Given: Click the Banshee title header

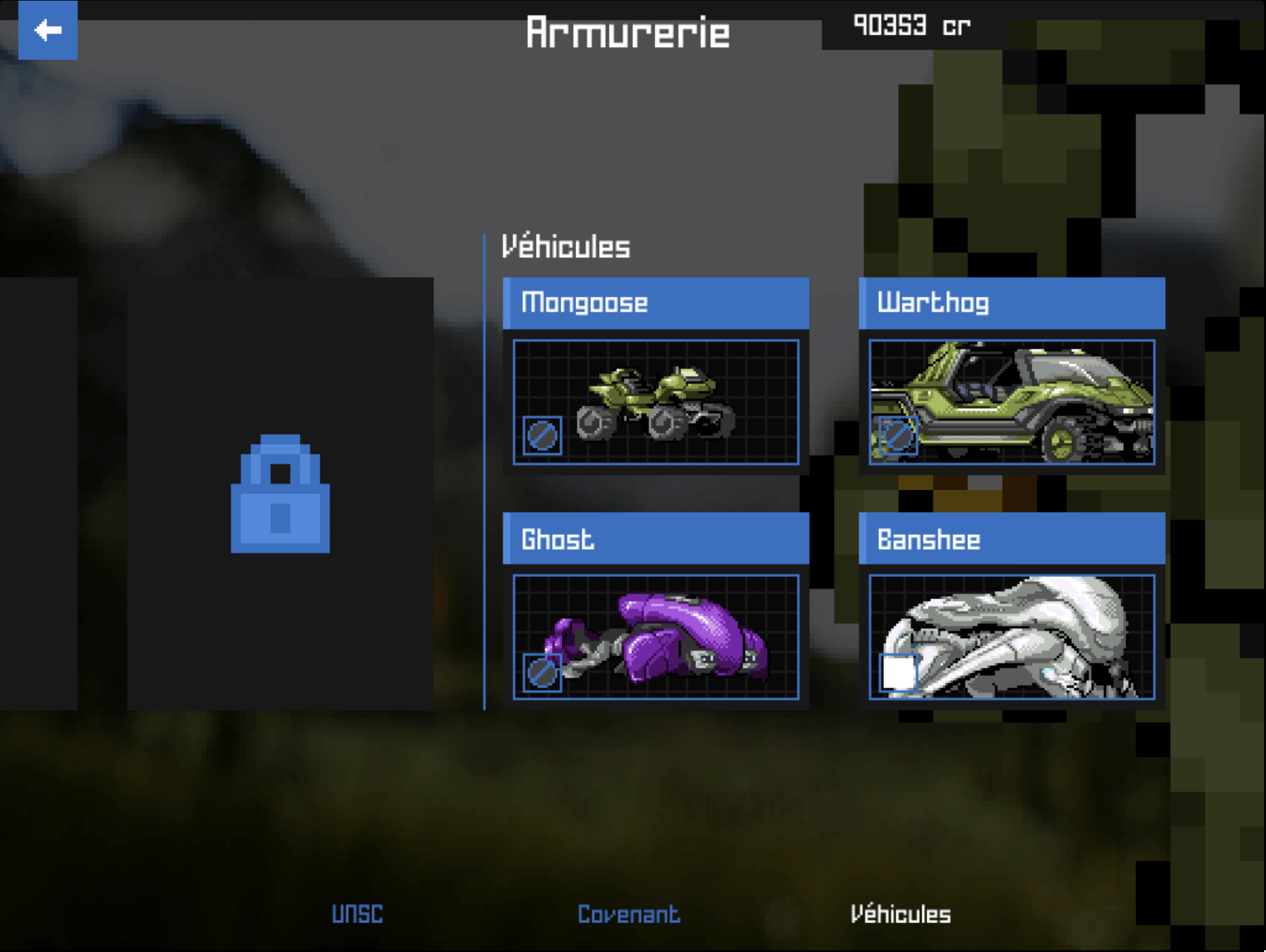Looking at the screenshot, I should click(x=1012, y=539).
